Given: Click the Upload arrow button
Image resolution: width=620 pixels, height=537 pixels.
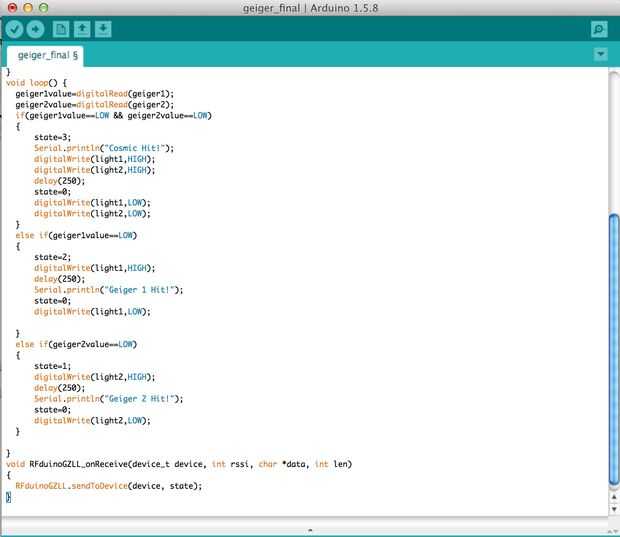Looking at the screenshot, I should coord(35,29).
